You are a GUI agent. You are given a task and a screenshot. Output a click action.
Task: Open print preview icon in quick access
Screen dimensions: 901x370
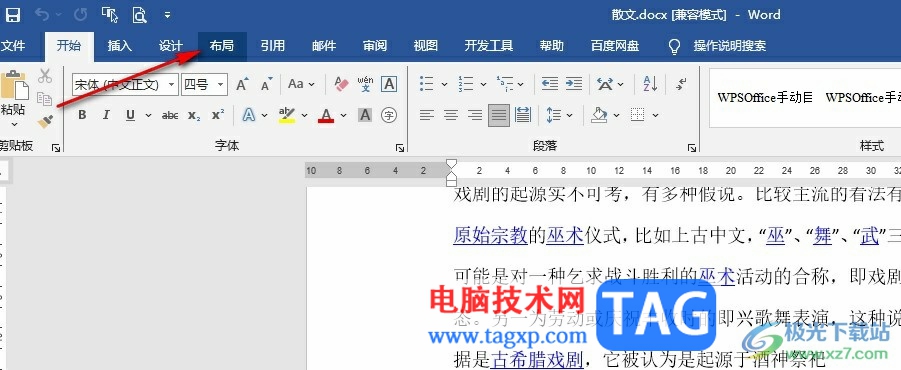point(140,15)
